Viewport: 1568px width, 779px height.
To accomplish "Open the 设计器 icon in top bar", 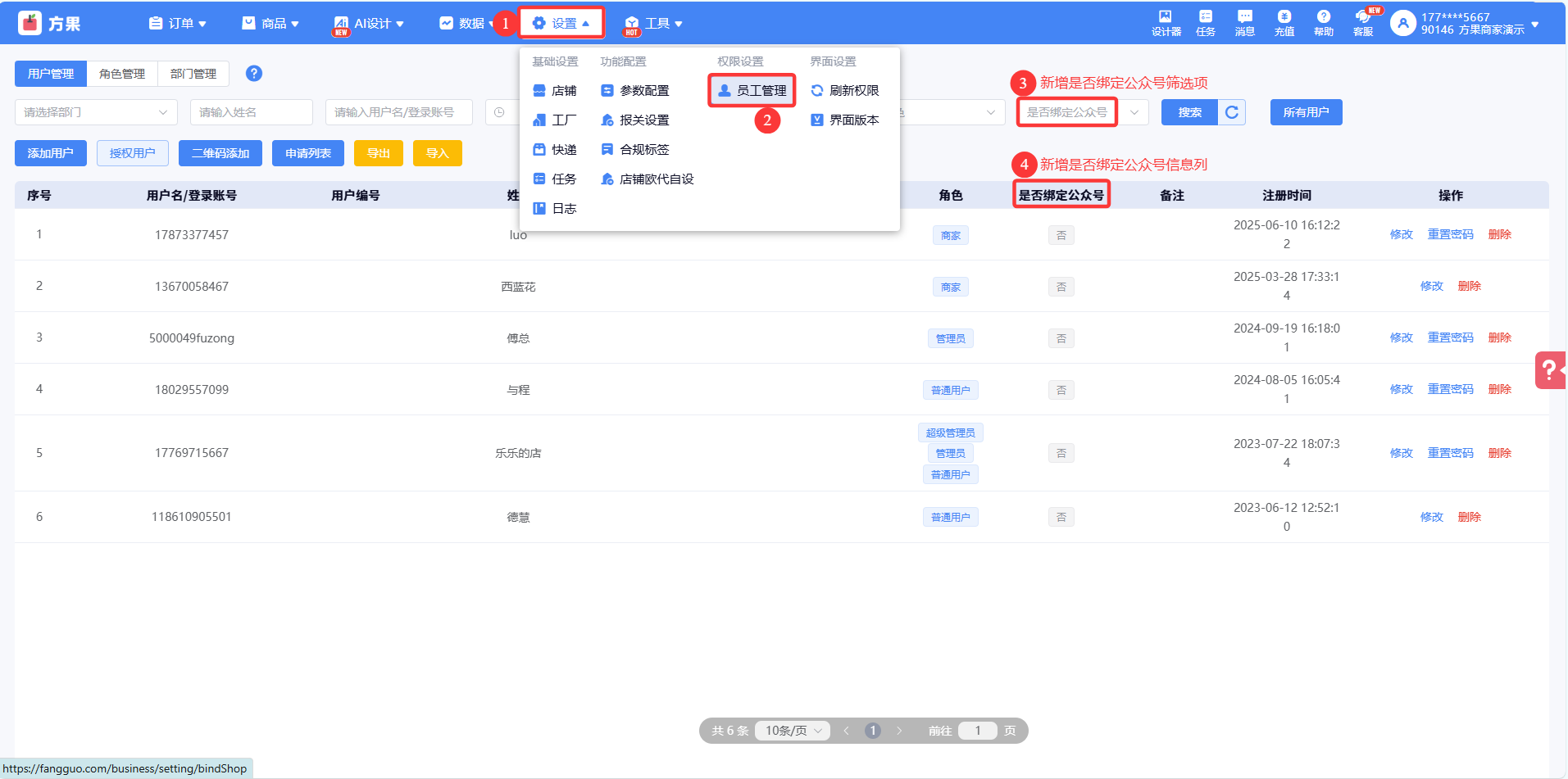I will pos(1166,23).
